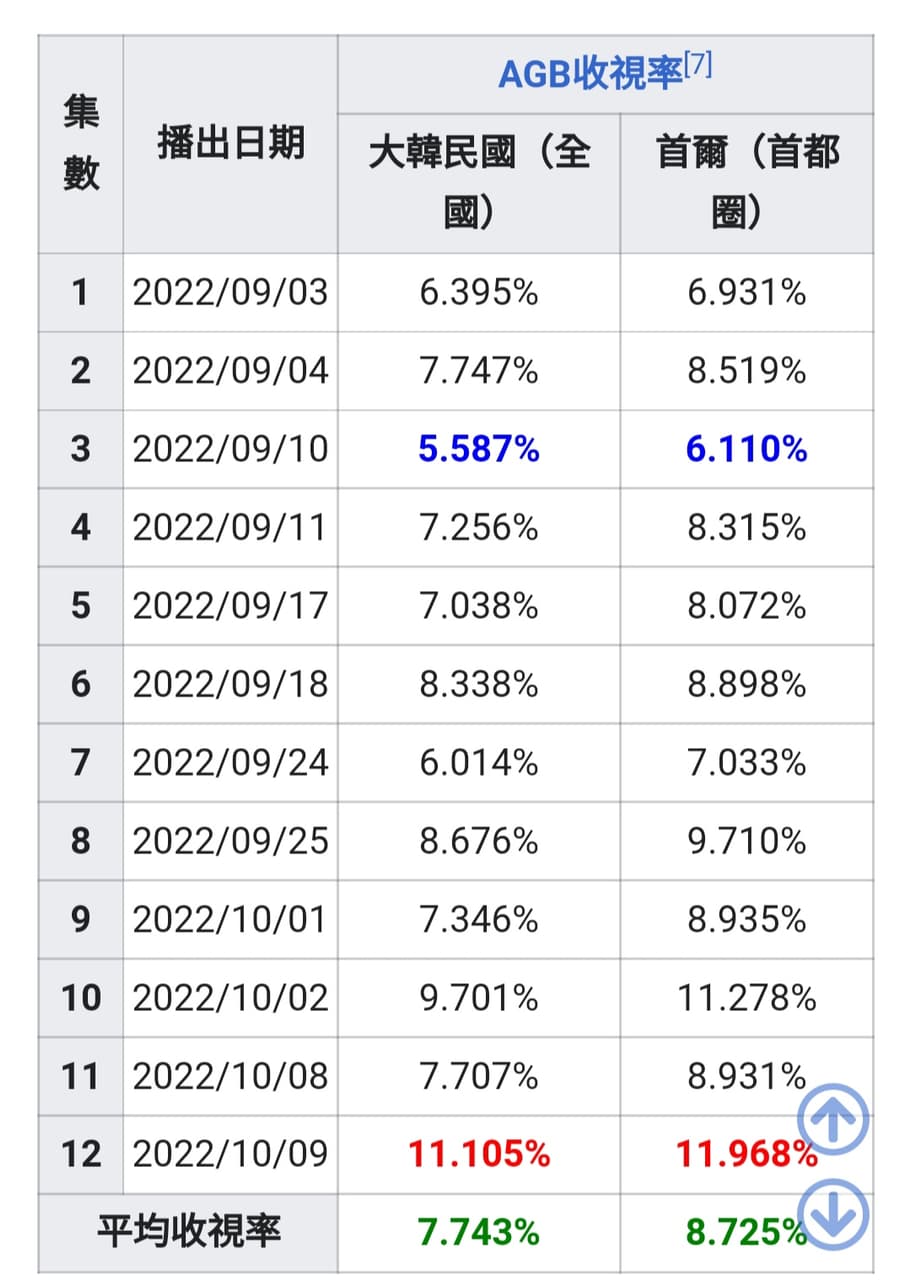Open the AGB收視率 link in header

pyautogui.click(x=590, y=74)
